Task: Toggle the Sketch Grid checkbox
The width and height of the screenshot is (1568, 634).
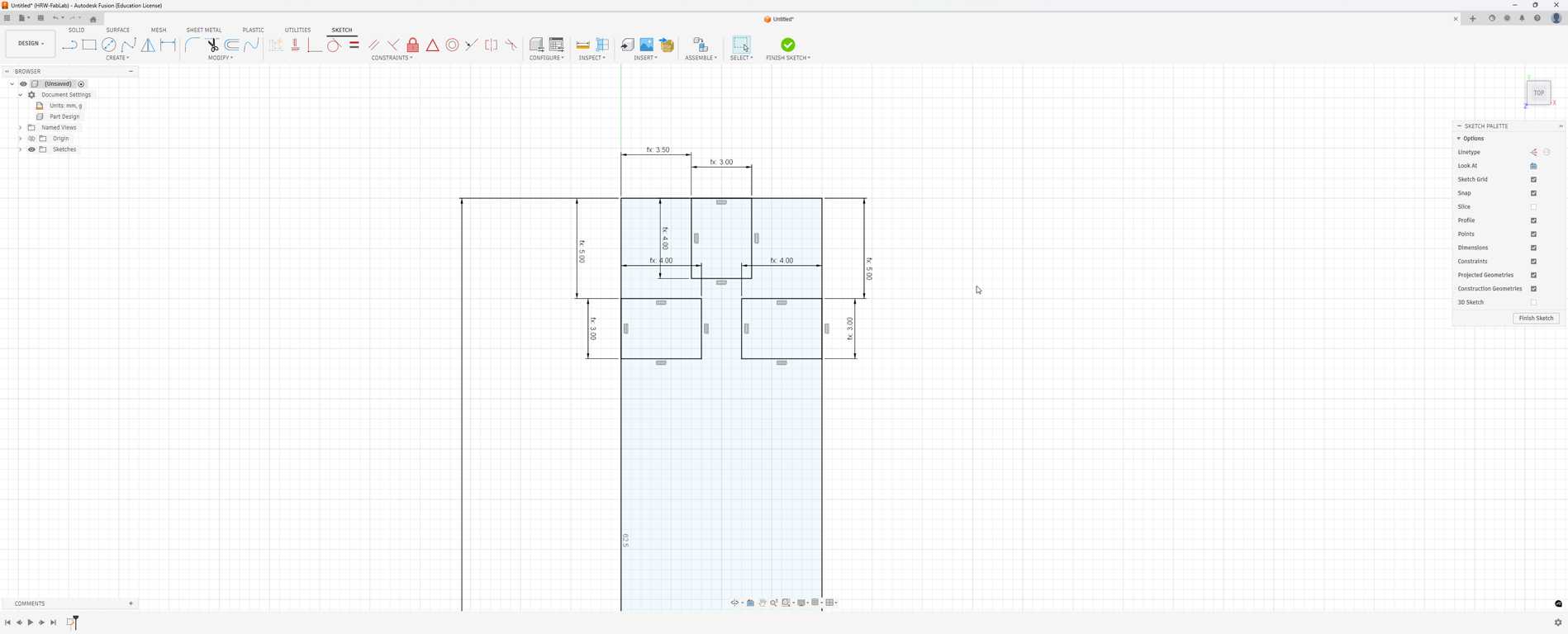Action: 1534,179
